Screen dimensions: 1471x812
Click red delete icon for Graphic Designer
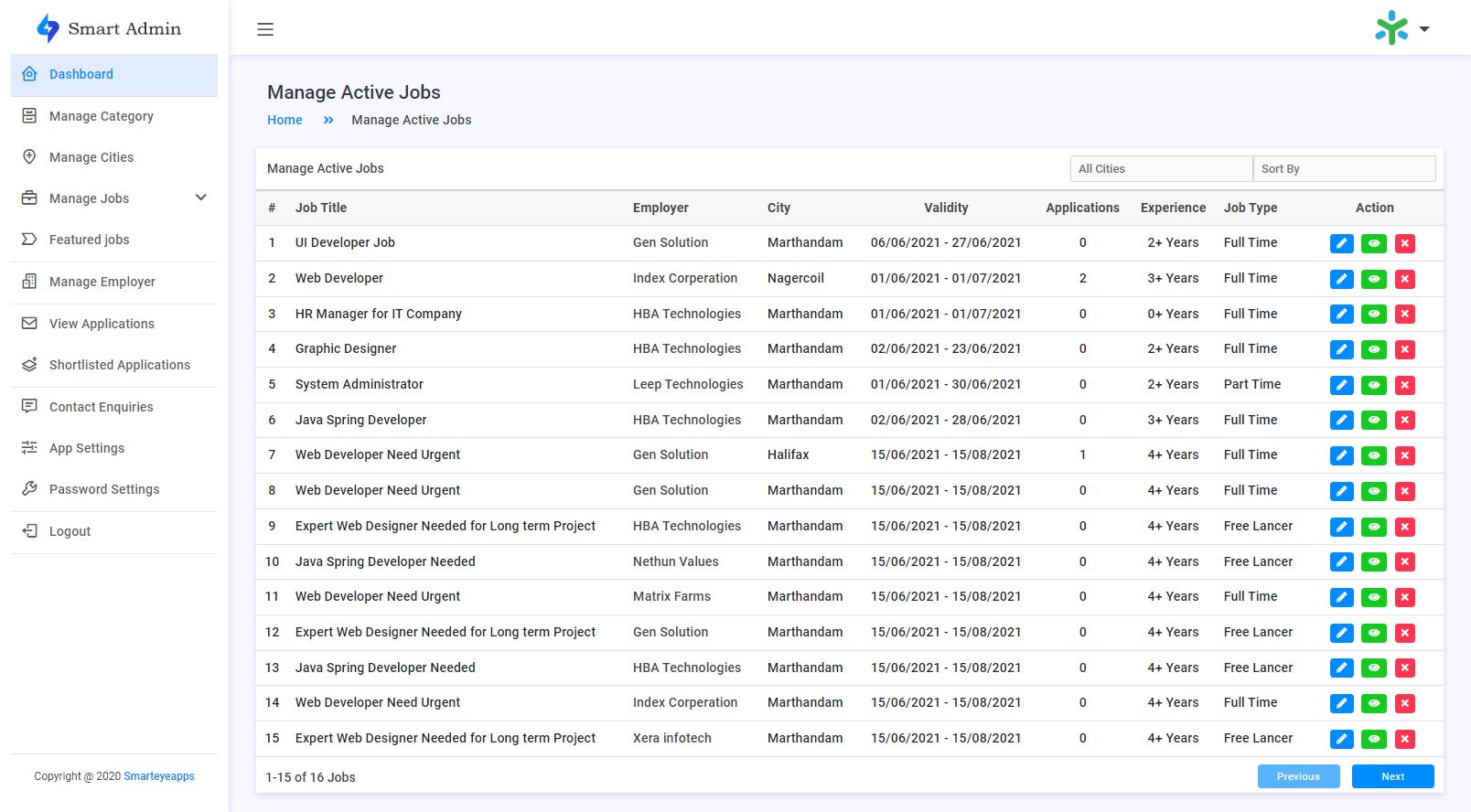[x=1405, y=349]
